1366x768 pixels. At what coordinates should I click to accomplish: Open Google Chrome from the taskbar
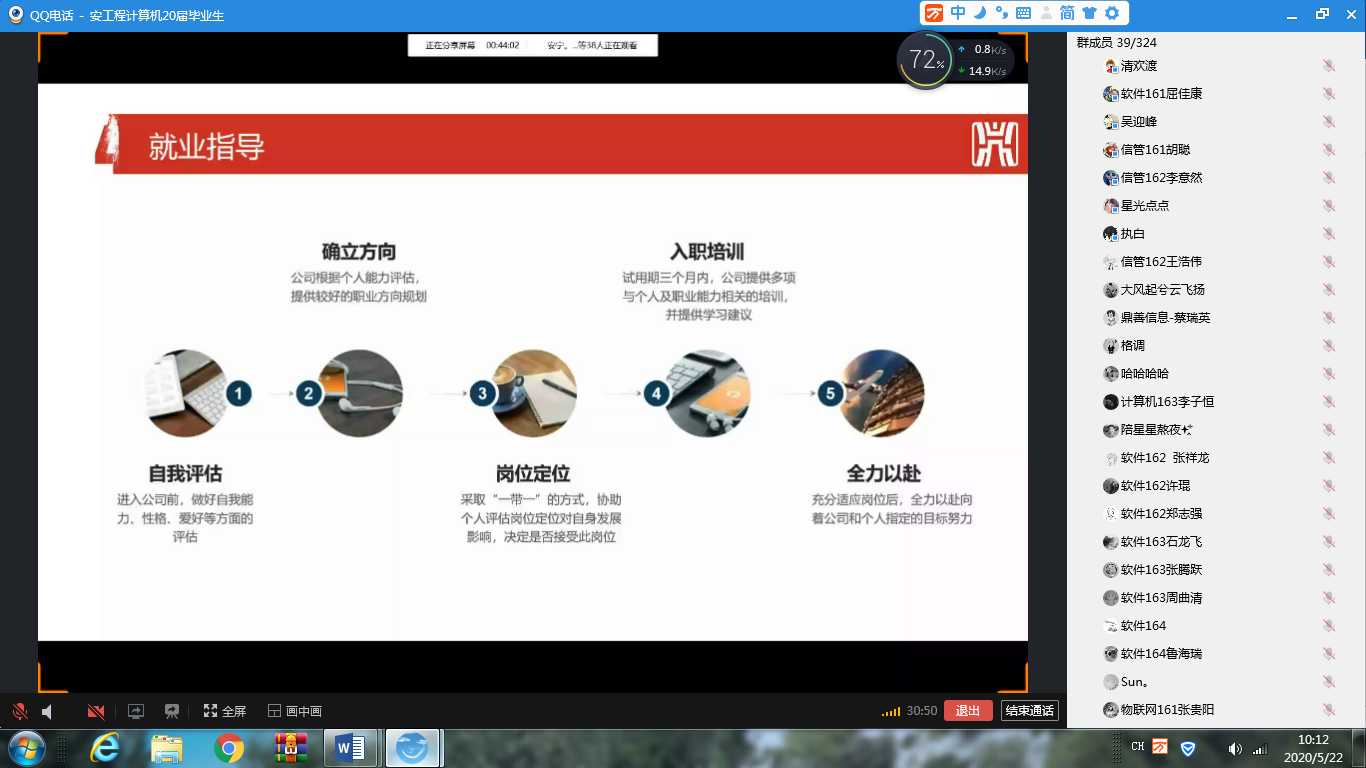coord(229,748)
